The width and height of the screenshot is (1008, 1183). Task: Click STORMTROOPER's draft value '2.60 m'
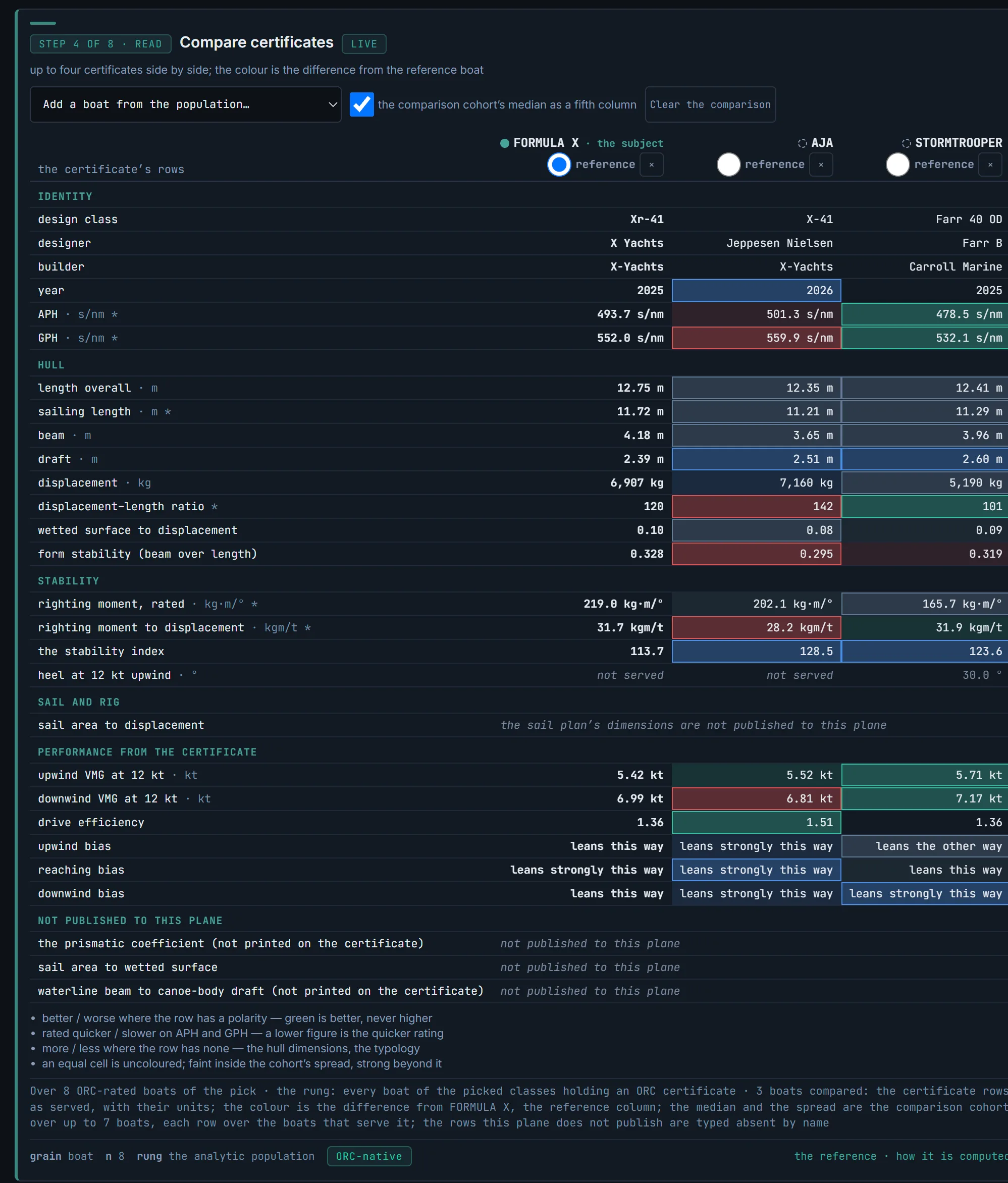click(x=925, y=459)
